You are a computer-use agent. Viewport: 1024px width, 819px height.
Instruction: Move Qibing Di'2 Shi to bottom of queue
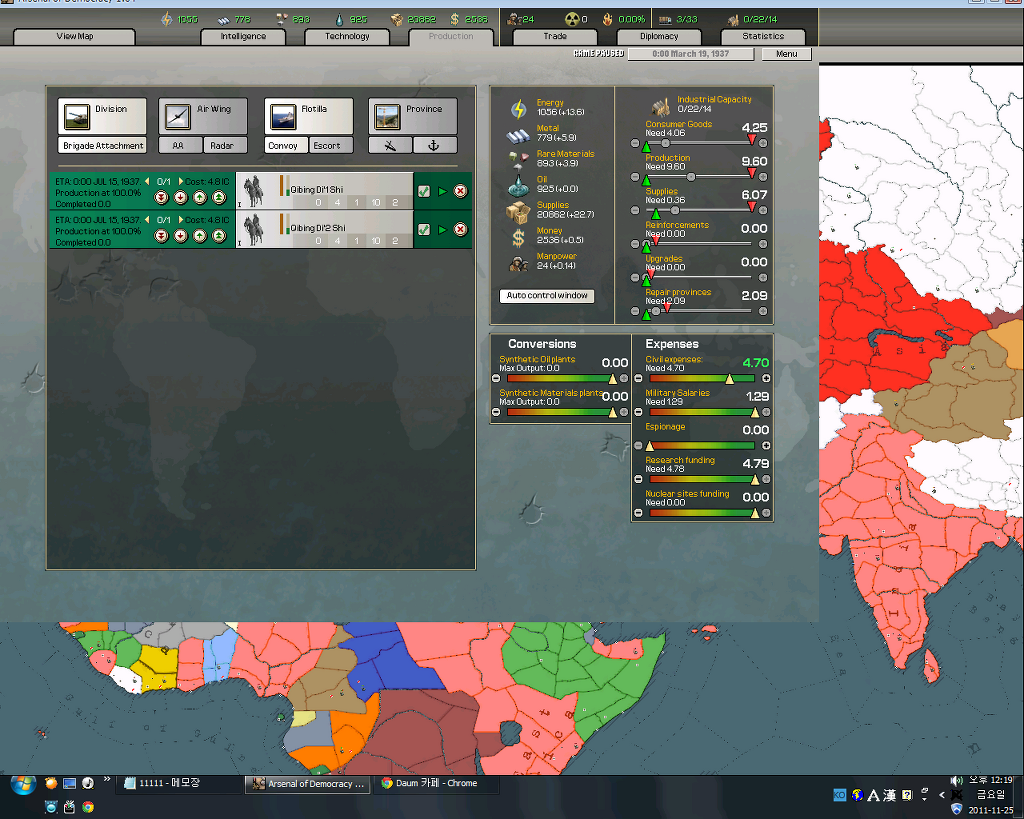click(x=161, y=236)
